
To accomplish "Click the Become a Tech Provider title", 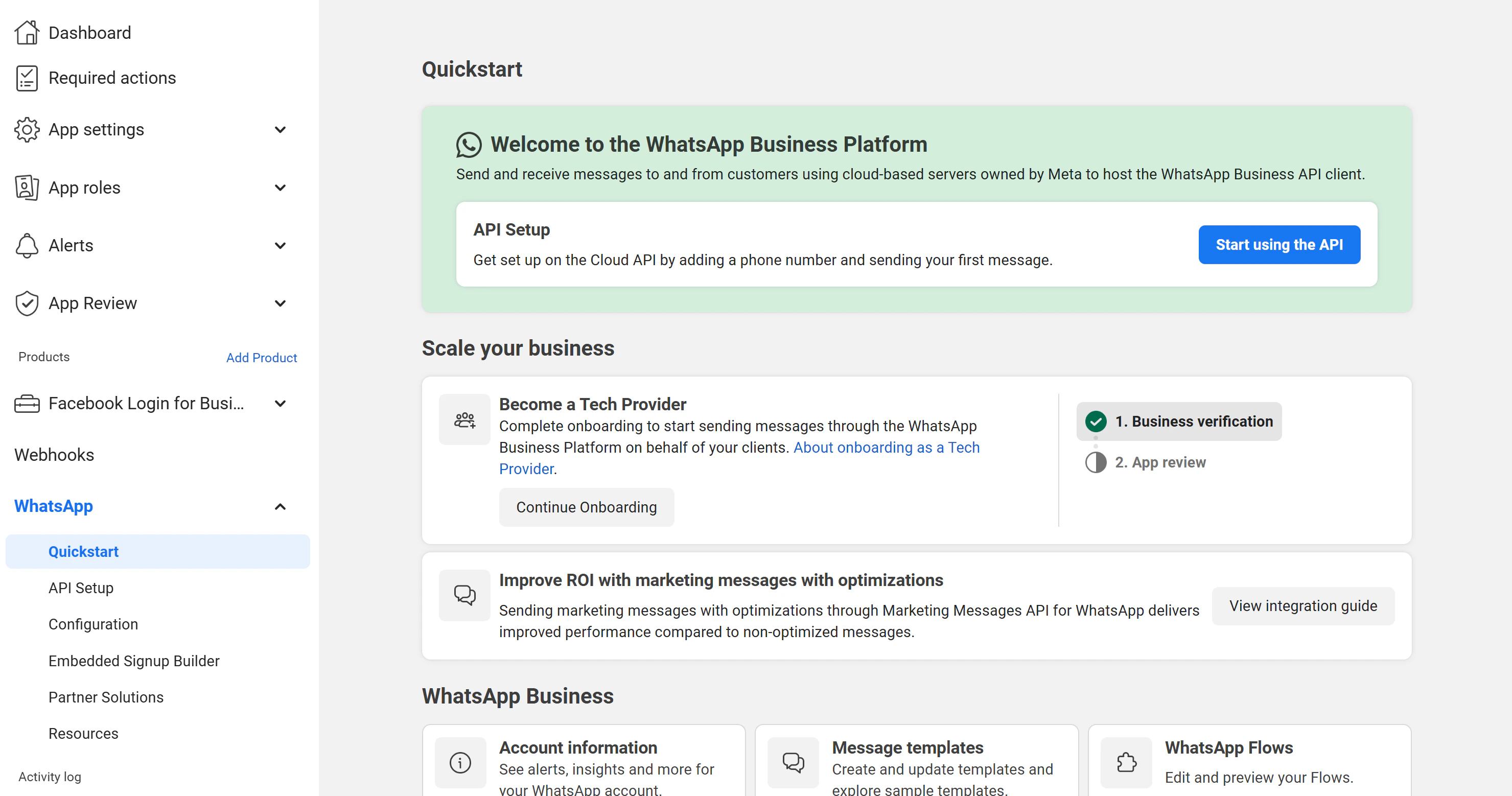I will pos(592,405).
